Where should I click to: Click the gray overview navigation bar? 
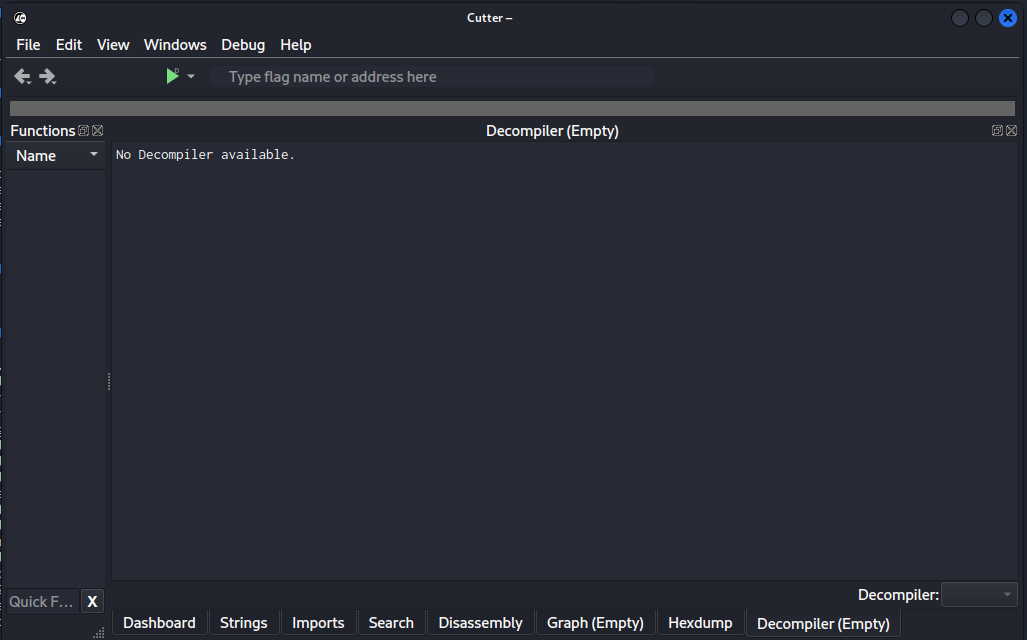click(x=512, y=108)
